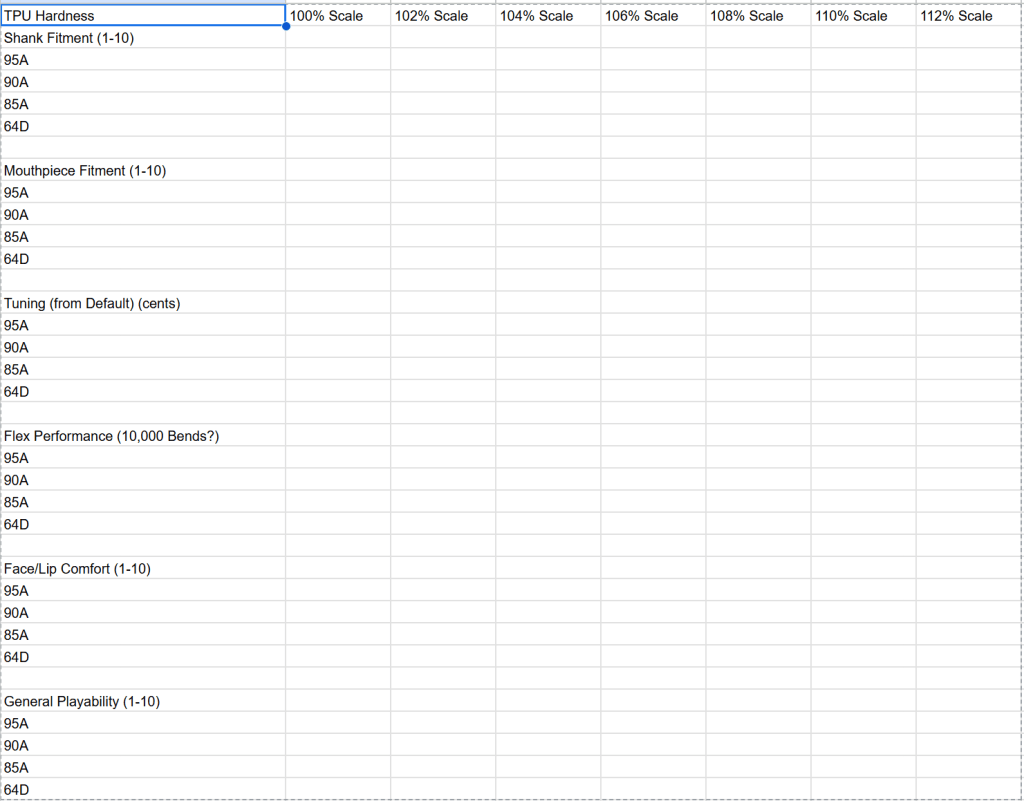This screenshot has width=1024, height=801.
Task: Click the blue fill handle on the selected cell
Action: [x=286, y=26]
